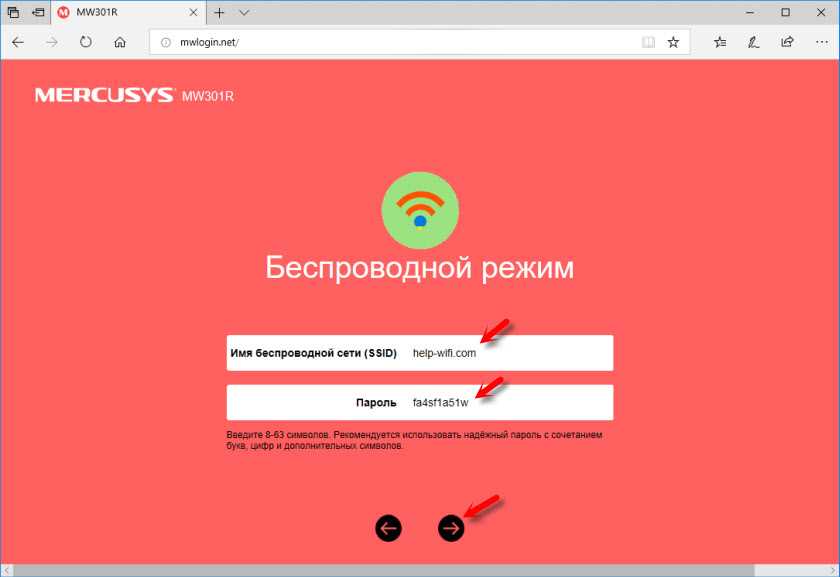Image resolution: width=840 pixels, height=577 pixels.
Task: Click the black back arrow button
Action: coord(388,528)
